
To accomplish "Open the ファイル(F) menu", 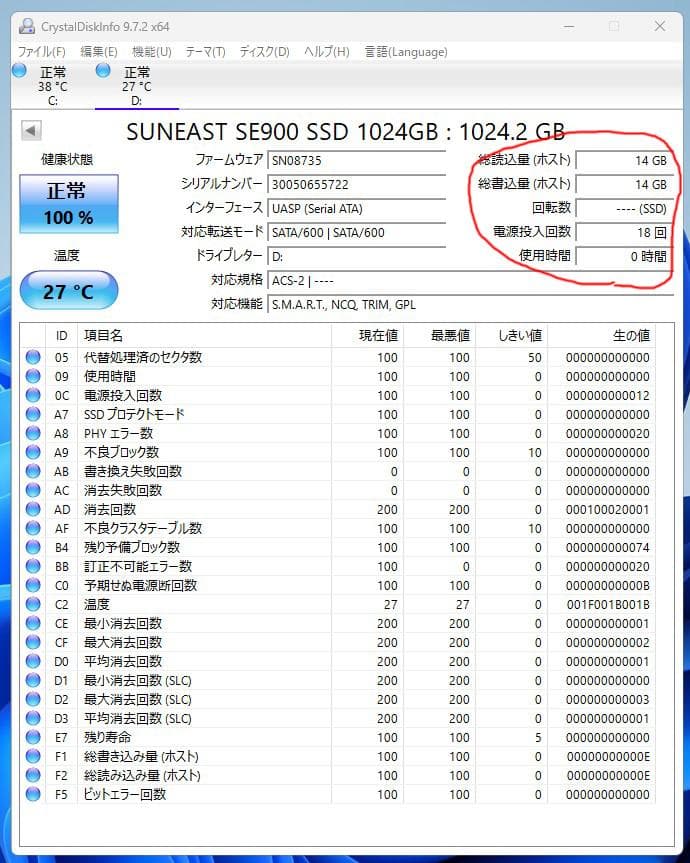I will coord(41,52).
